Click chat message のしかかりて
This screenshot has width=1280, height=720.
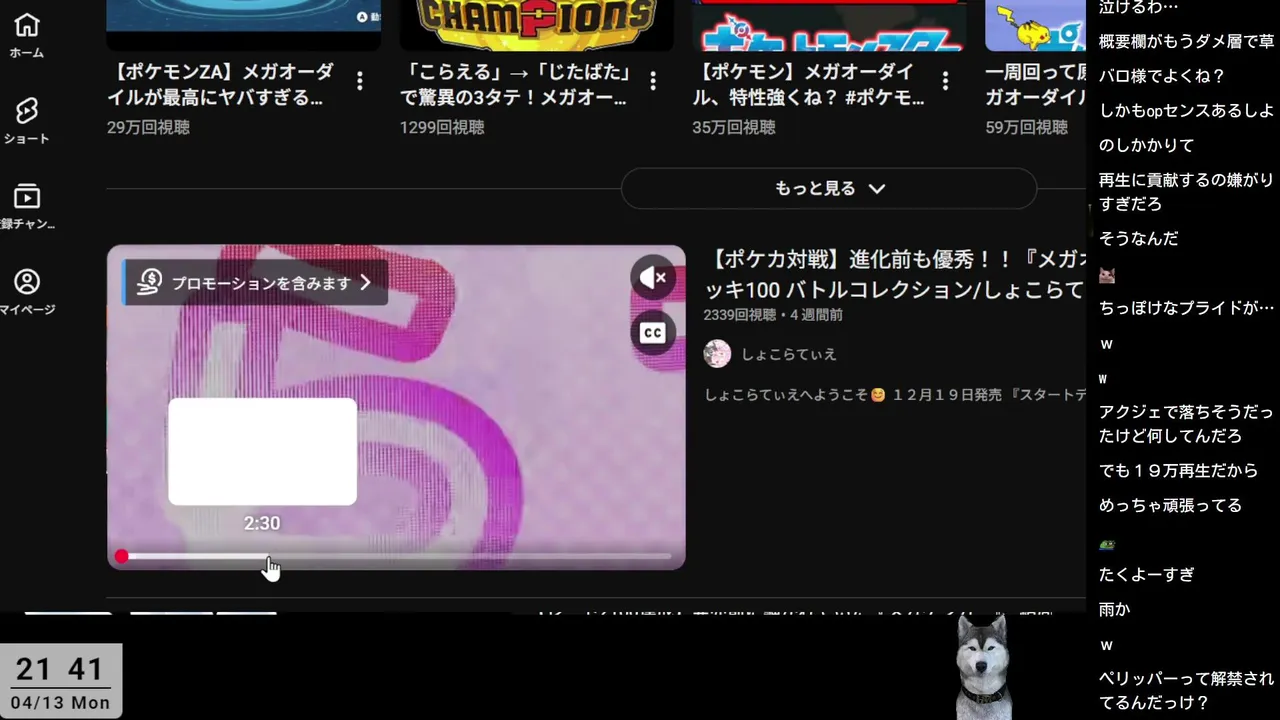pyautogui.click(x=1146, y=145)
